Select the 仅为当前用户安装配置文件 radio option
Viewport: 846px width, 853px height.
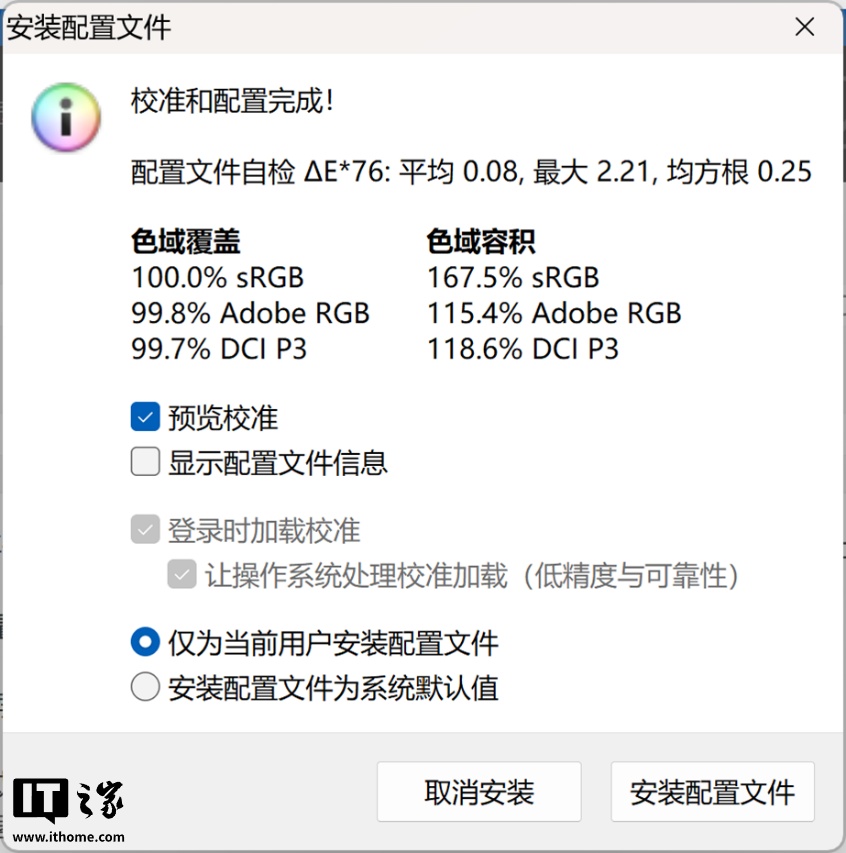point(146,642)
